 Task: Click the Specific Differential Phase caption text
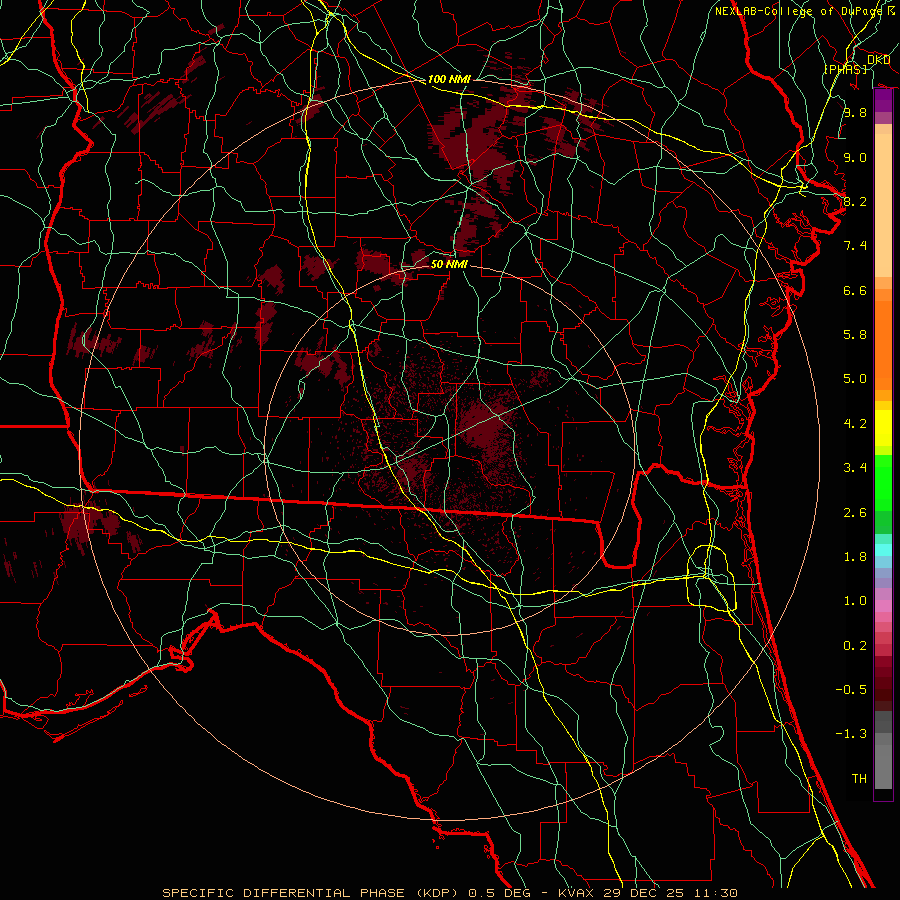point(450,892)
